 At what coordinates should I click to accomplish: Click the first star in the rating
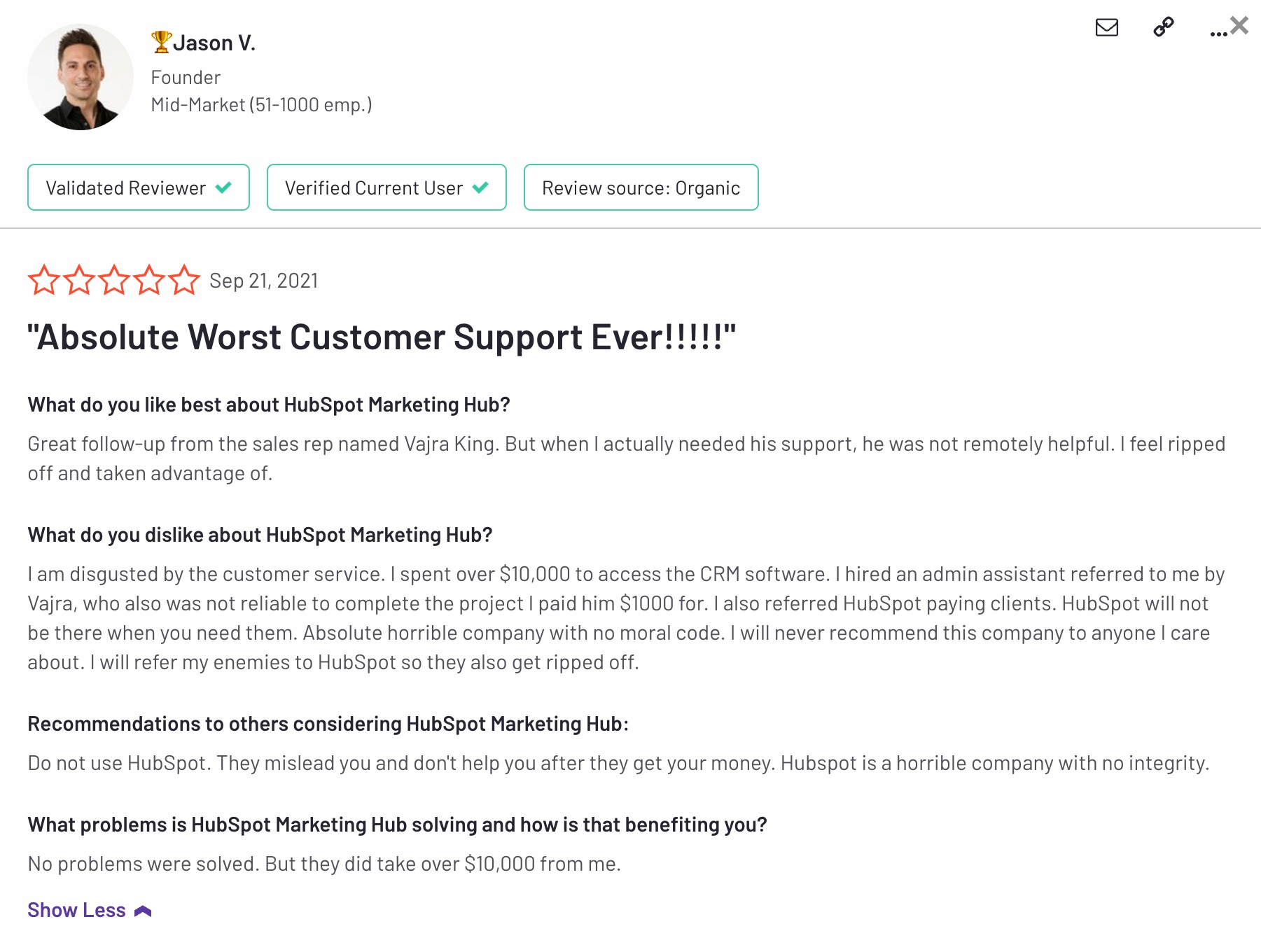coord(45,280)
